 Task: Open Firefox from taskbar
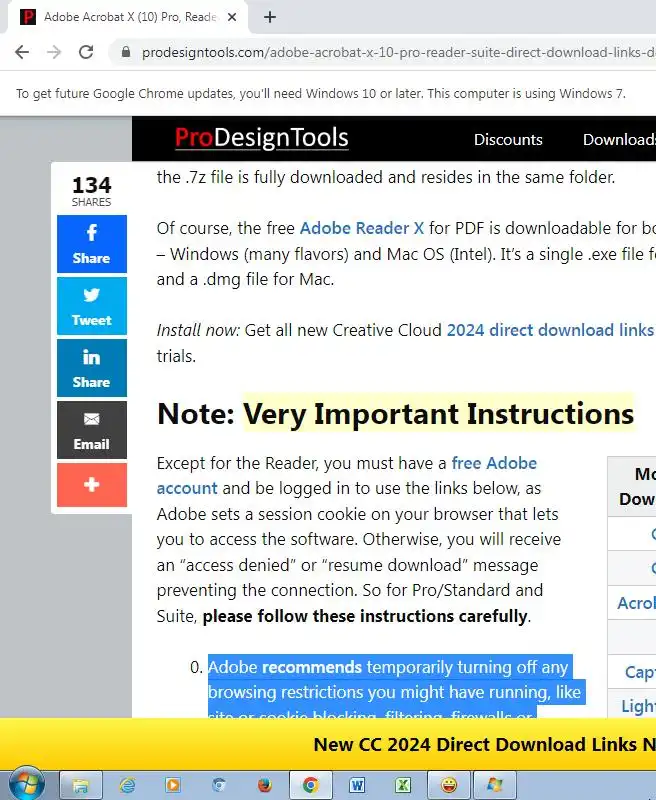265,785
